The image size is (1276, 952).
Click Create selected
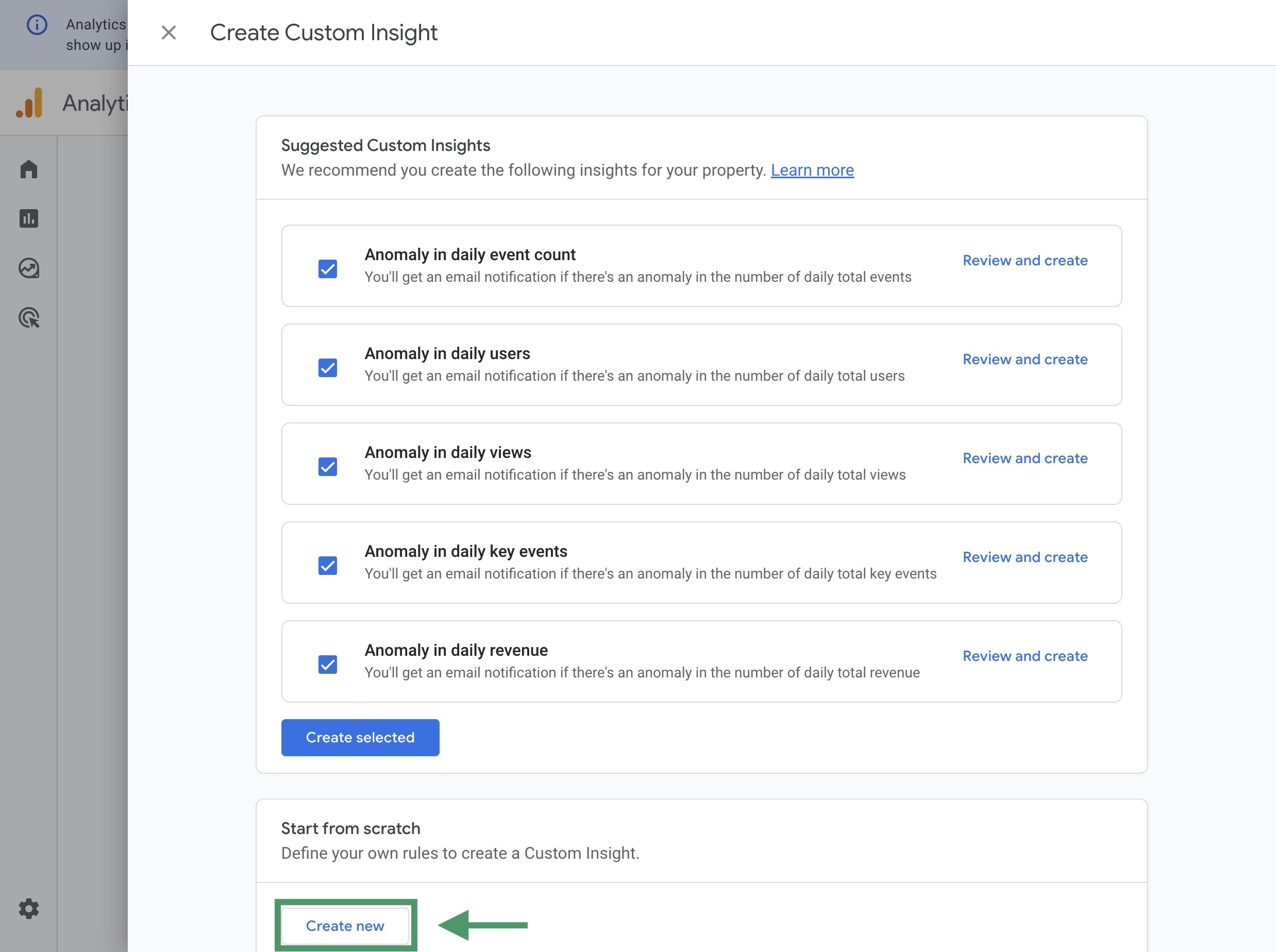pos(360,737)
